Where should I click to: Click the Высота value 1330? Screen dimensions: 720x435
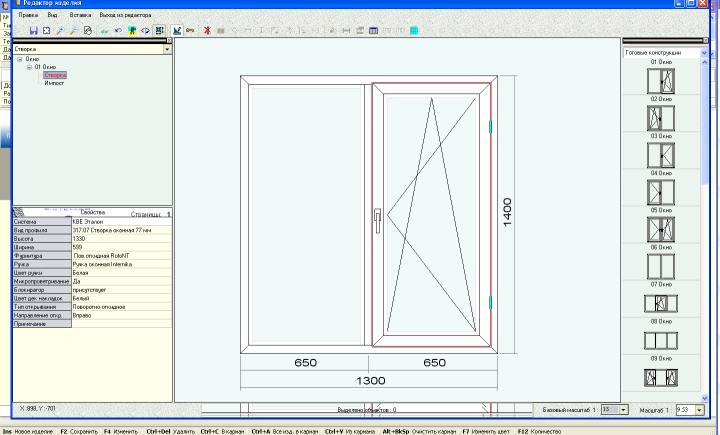[122, 239]
